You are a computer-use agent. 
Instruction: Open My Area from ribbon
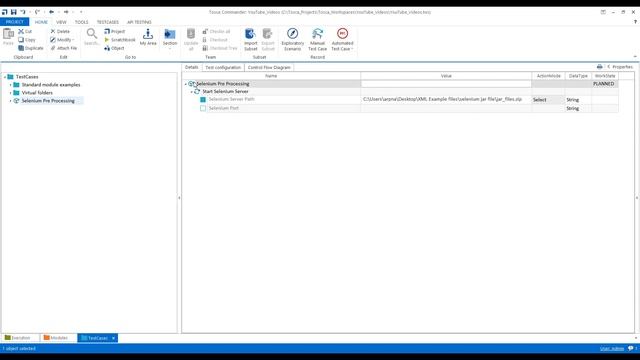click(x=148, y=33)
